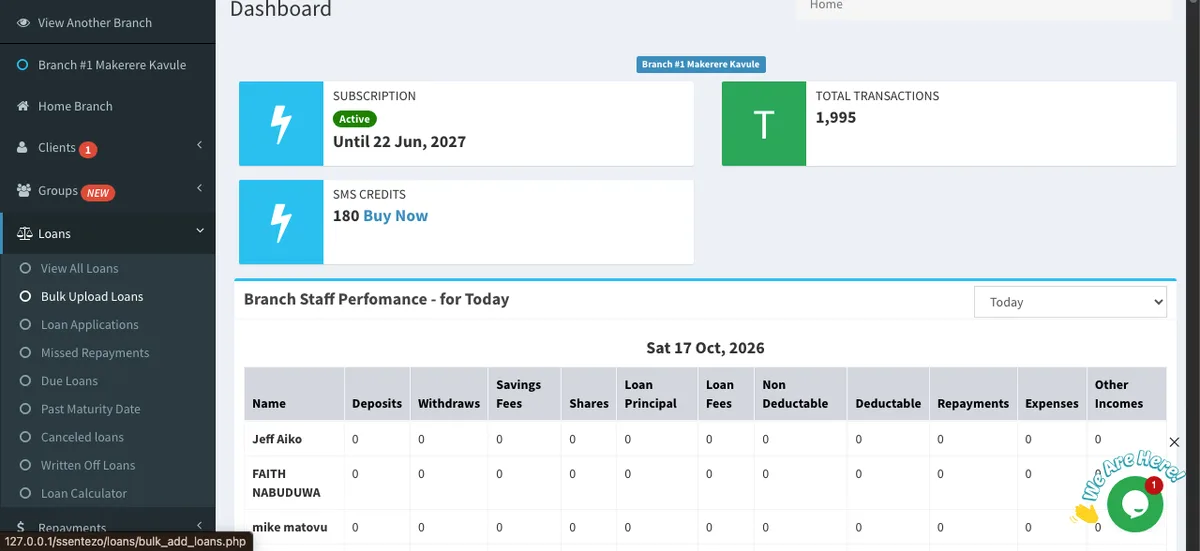The width and height of the screenshot is (1200, 551).
Task: Expand the Groups menu chevron
Action: (199, 188)
